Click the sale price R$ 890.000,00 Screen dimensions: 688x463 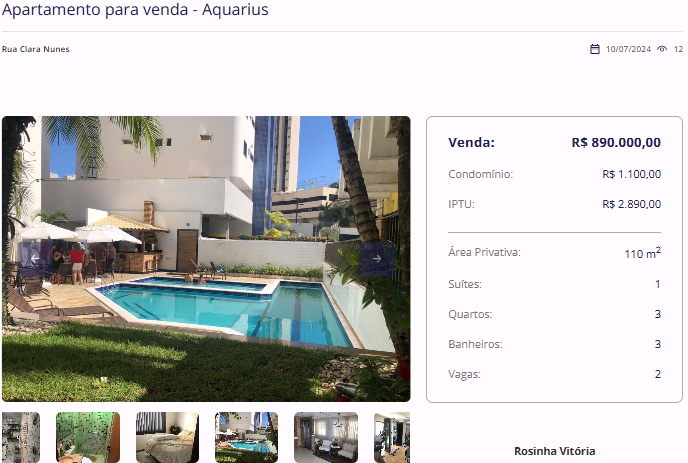coord(616,143)
